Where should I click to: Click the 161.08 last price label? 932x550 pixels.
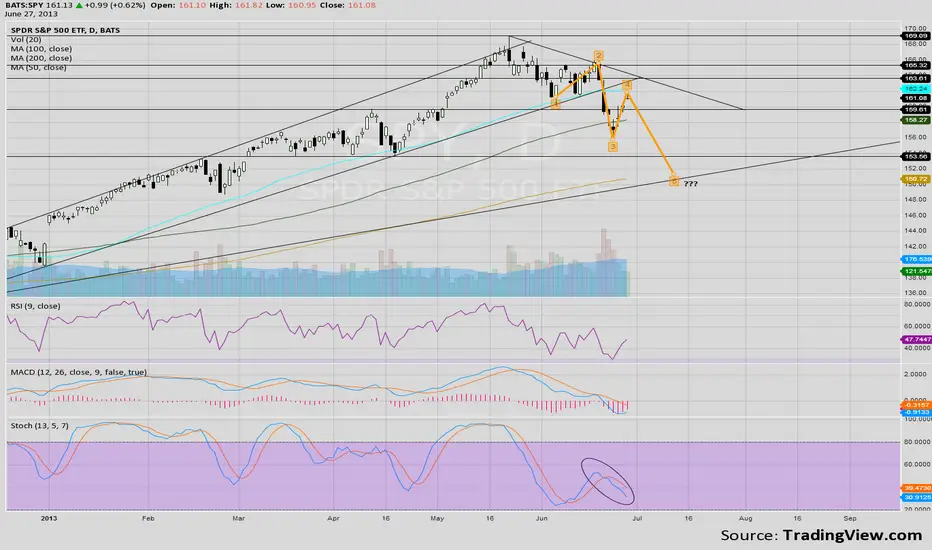point(916,98)
